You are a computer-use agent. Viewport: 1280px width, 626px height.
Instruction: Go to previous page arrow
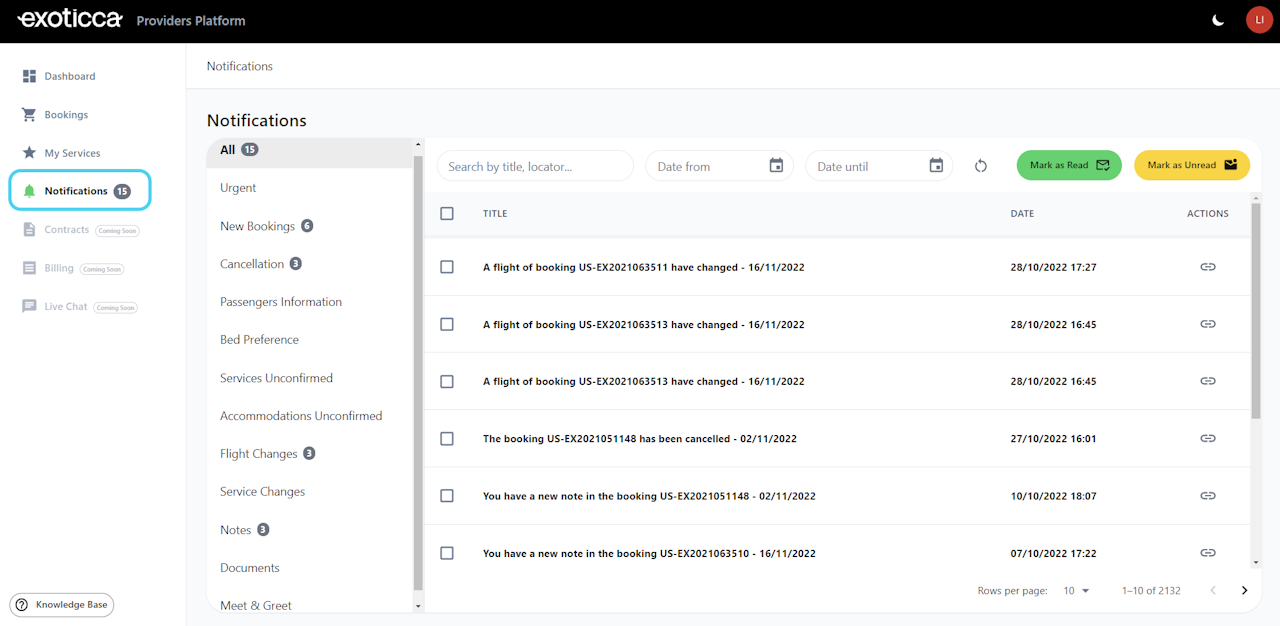pyautogui.click(x=1213, y=591)
